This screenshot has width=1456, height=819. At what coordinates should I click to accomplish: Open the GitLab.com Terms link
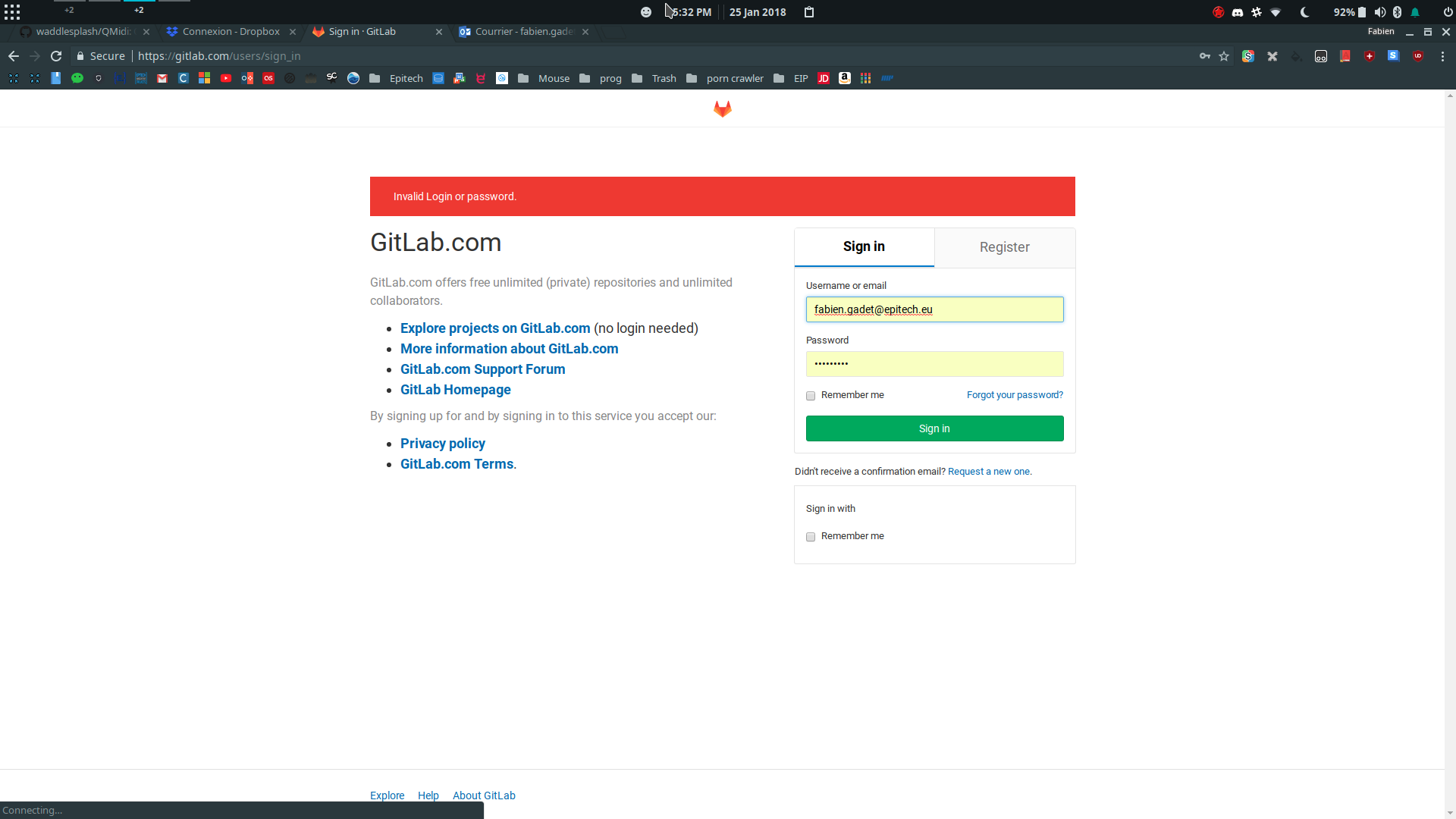click(457, 464)
